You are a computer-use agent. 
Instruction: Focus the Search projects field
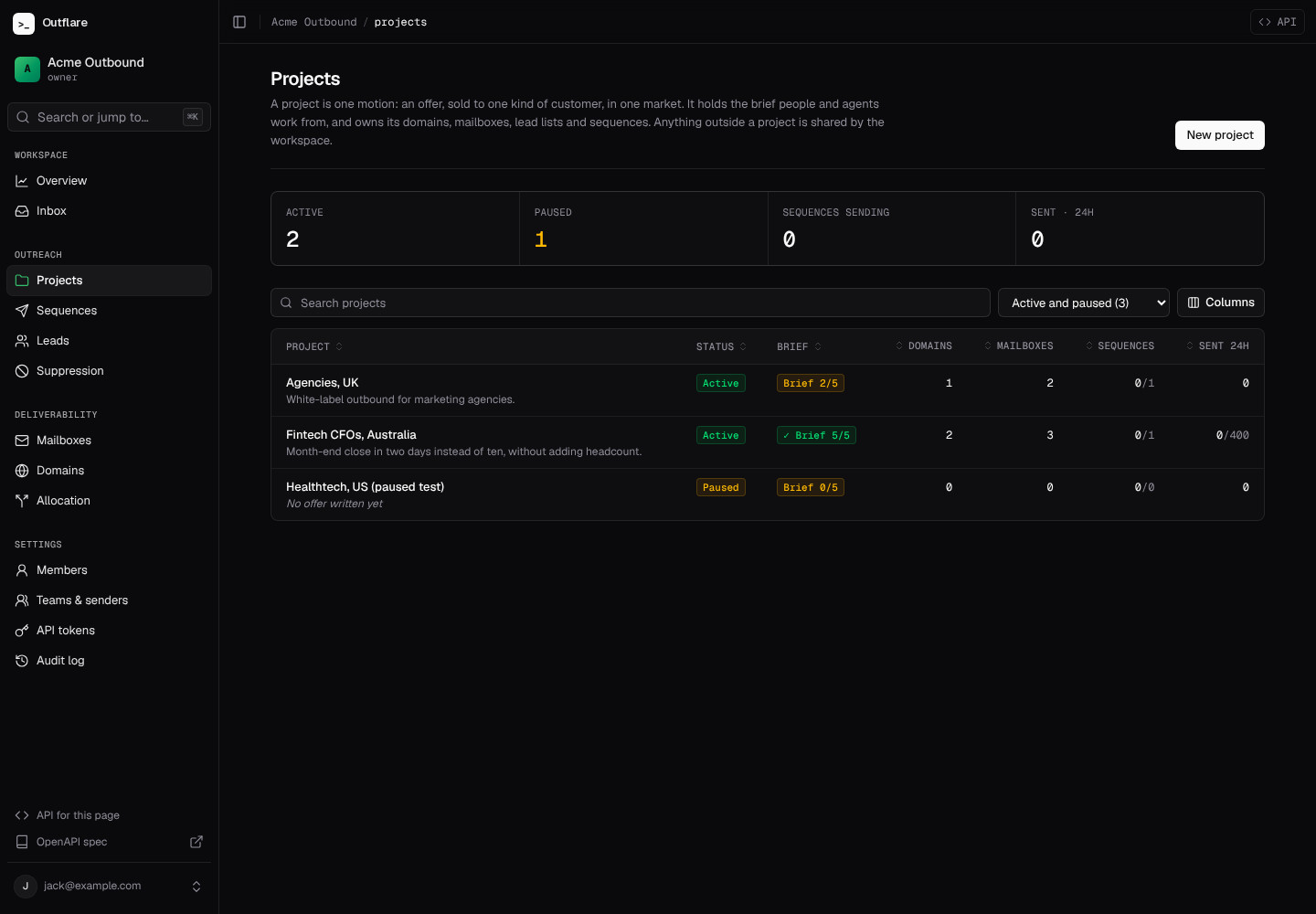pos(631,303)
